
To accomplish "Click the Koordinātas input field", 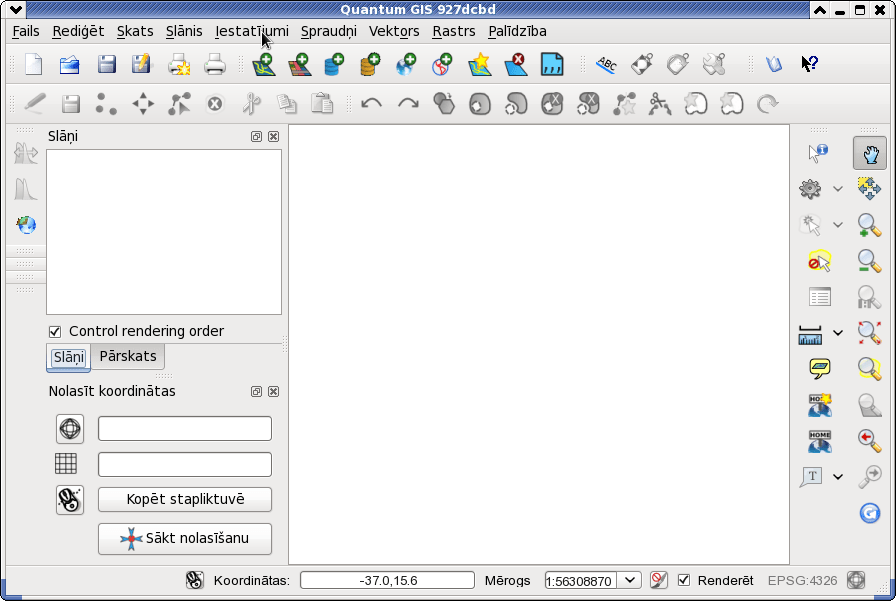I will [x=387, y=580].
